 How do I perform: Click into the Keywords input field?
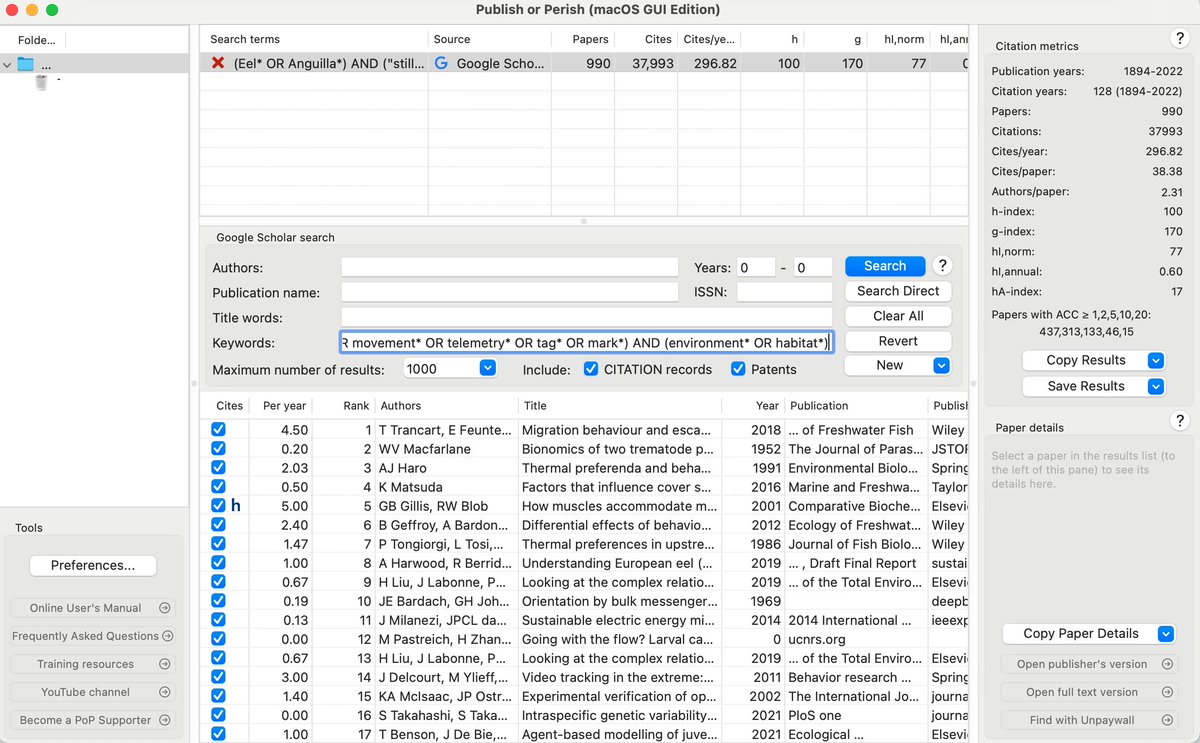[586, 343]
